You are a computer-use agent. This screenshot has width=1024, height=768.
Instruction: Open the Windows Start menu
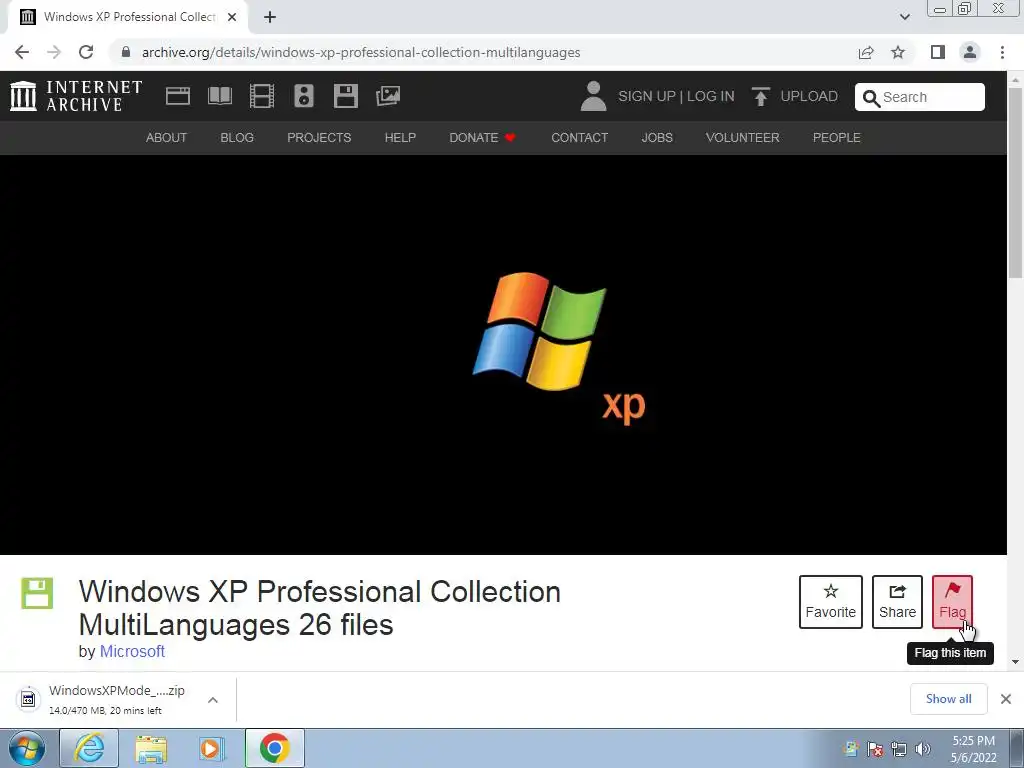[x=26, y=748]
